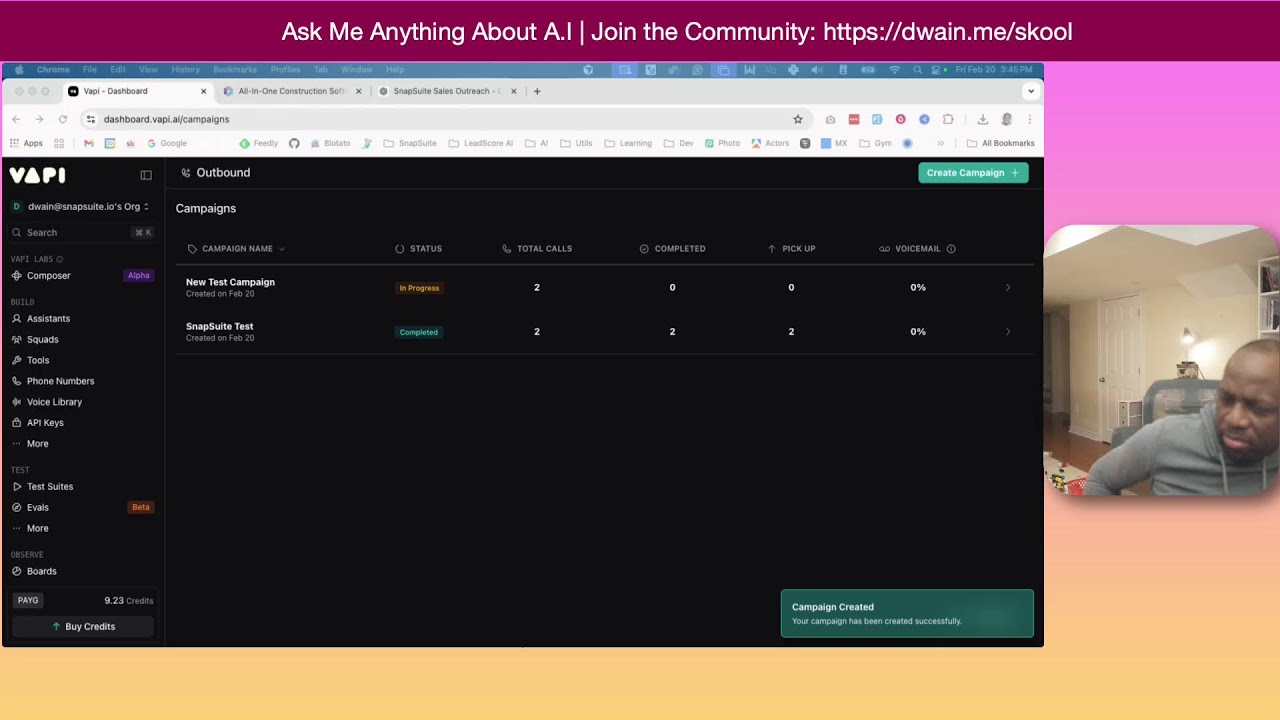Click the Create Campaign button
Screen dimensions: 1280x720
[x=973, y=173]
